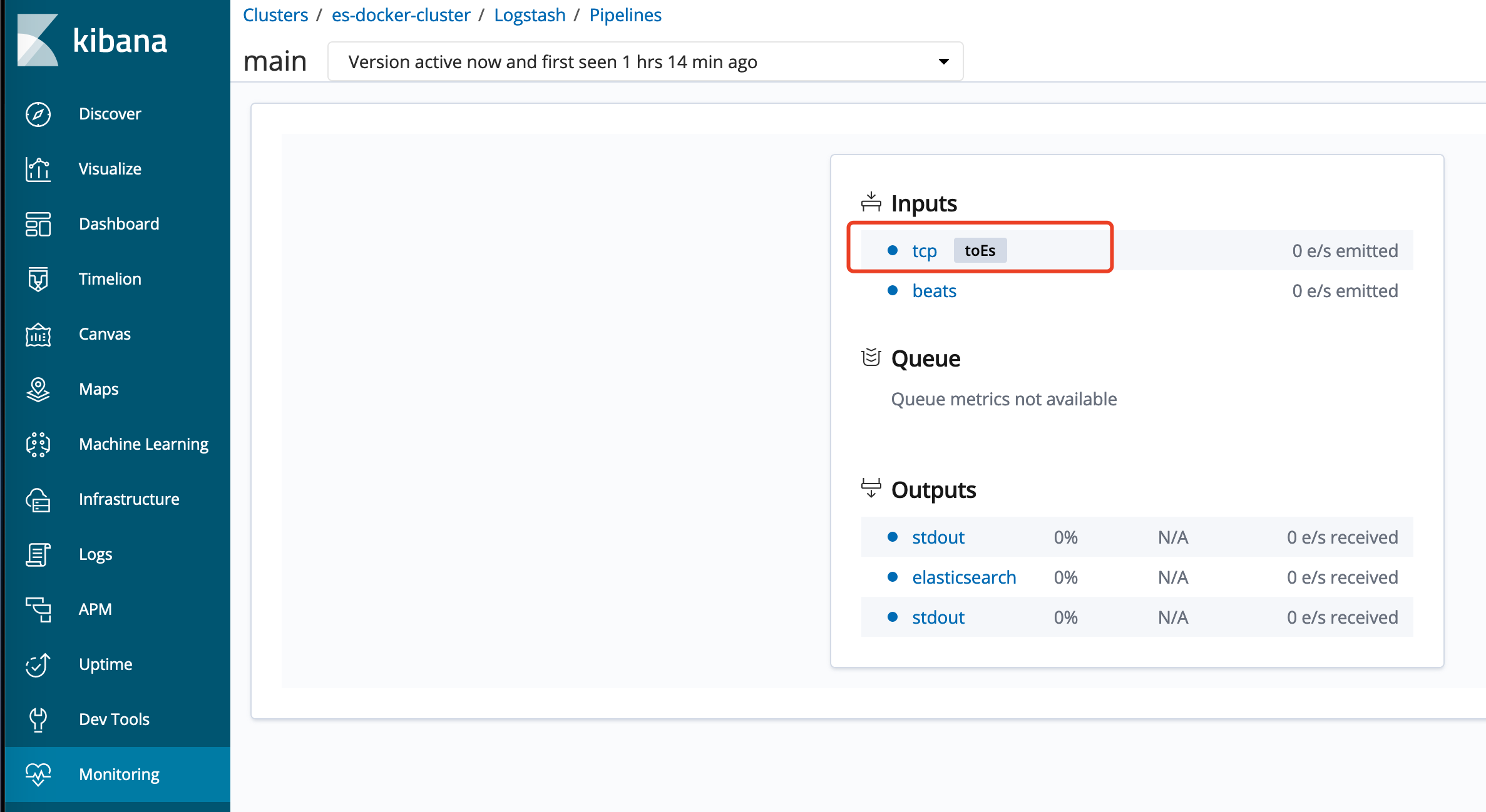Open the last stdout output plugin

(x=938, y=617)
